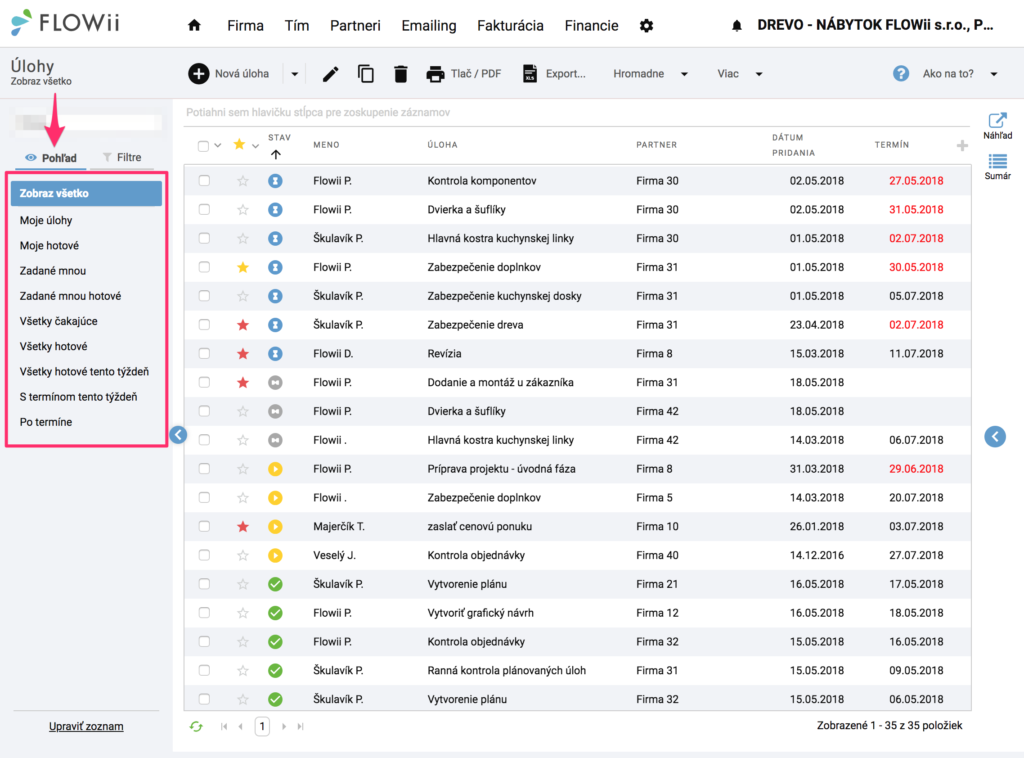
Task: Add column with the plus icon
Action: 962,145
